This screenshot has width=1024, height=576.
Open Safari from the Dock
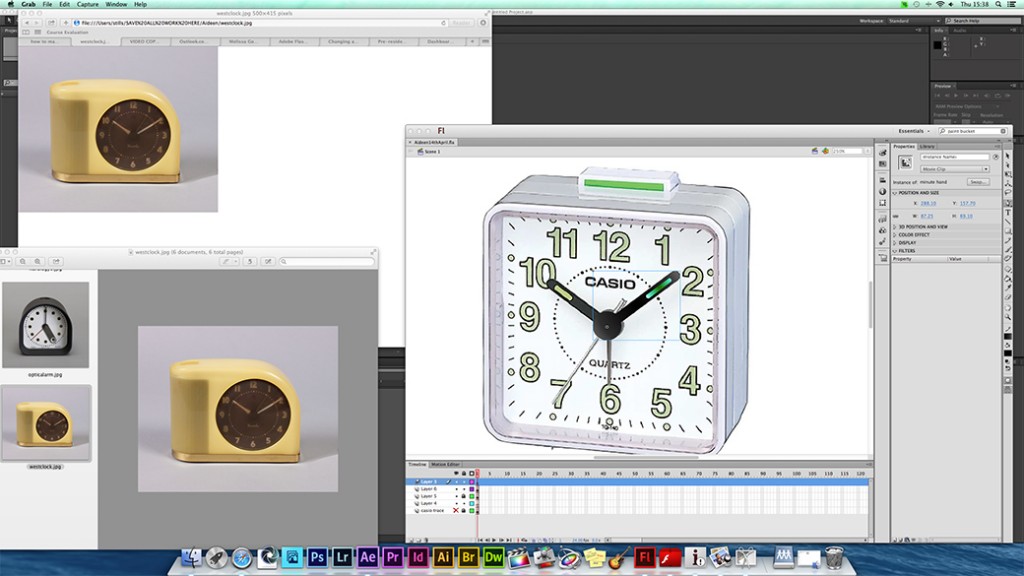[x=242, y=557]
